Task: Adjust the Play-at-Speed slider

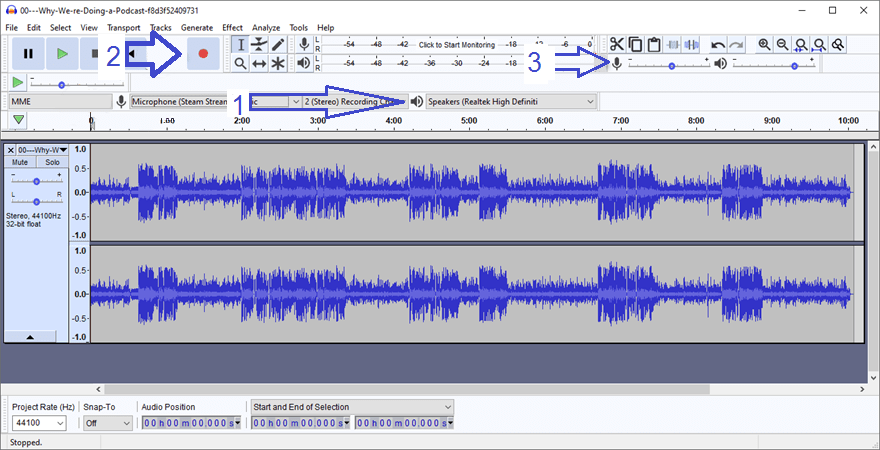Action: pos(77,85)
